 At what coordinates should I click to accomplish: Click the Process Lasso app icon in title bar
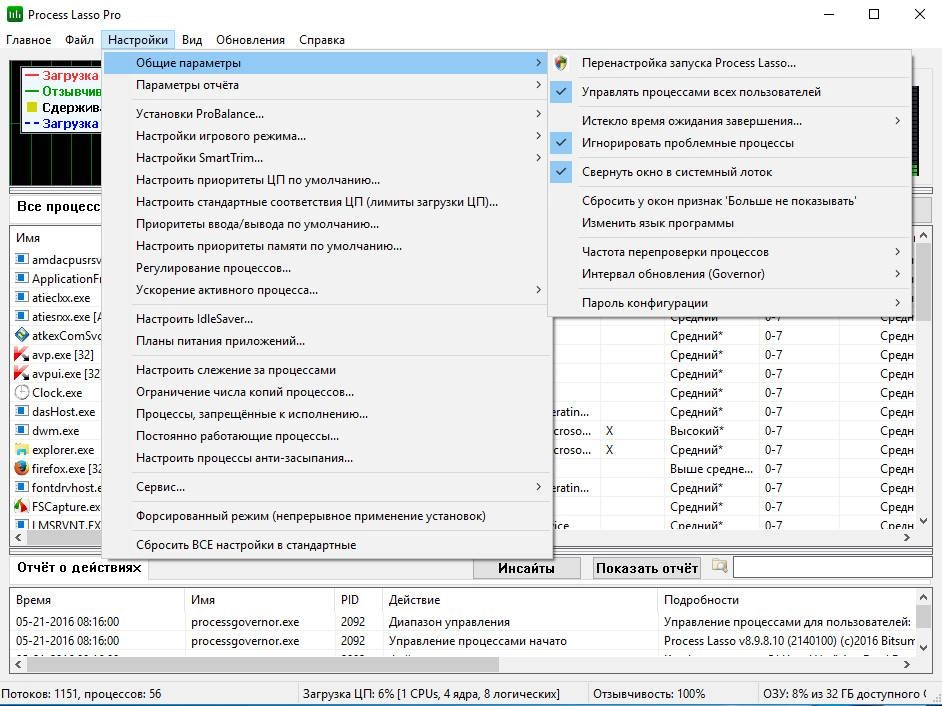(x=14, y=14)
